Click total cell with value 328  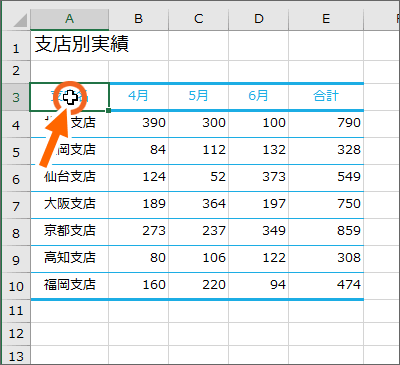[x=326, y=151]
